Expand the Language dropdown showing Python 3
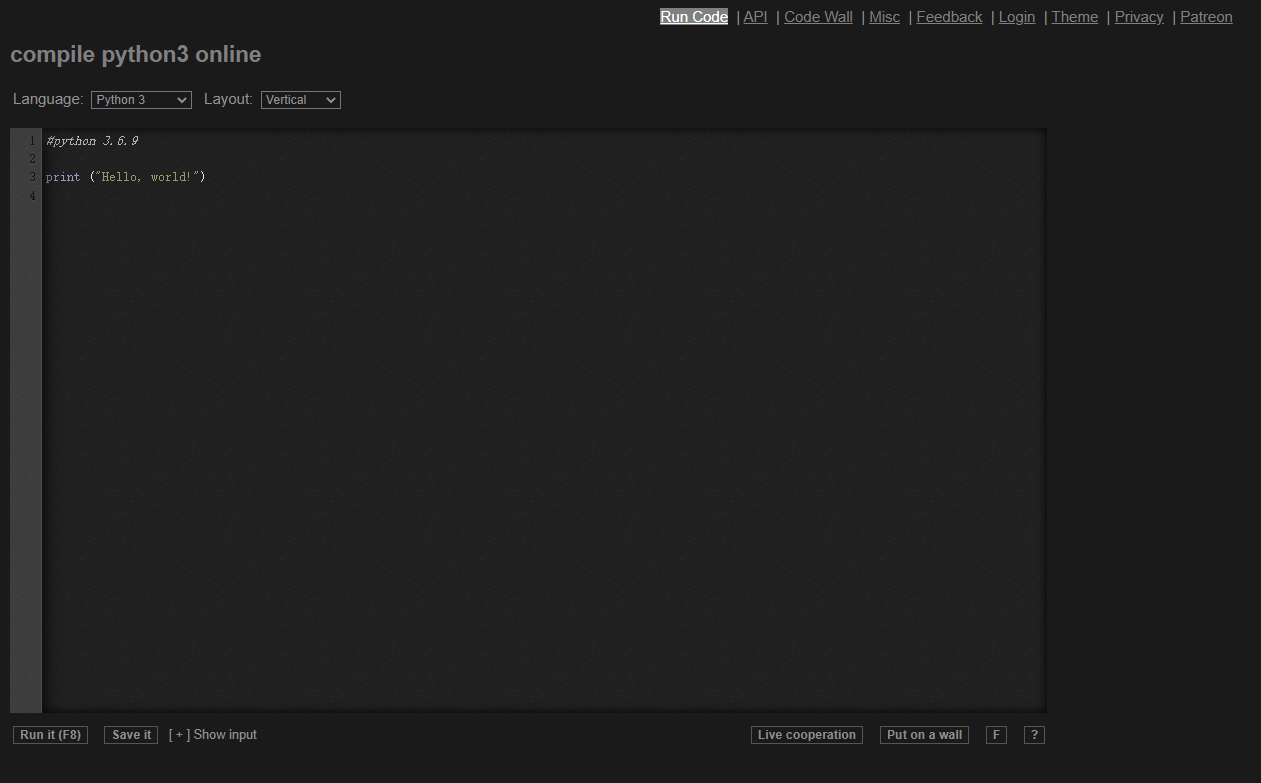The width and height of the screenshot is (1261, 783). click(x=141, y=100)
